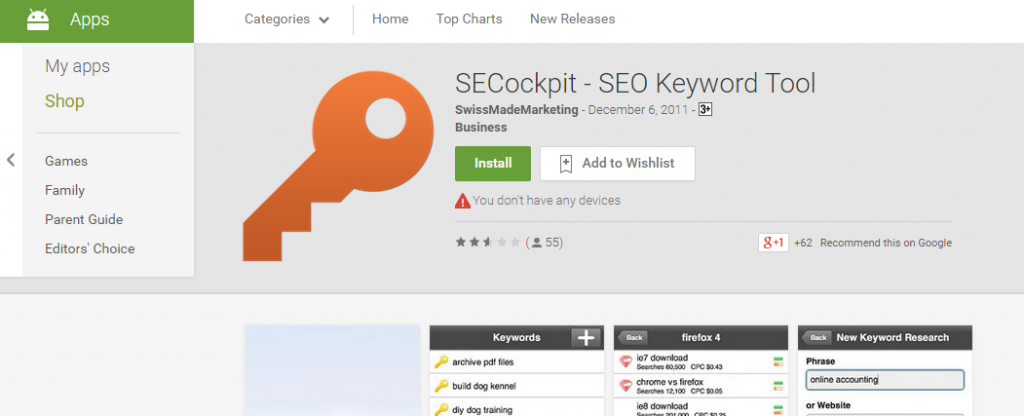This screenshot has height=416, width=1024.
Task: Click key icon beside archive pdf files
Action: point(442,362)
